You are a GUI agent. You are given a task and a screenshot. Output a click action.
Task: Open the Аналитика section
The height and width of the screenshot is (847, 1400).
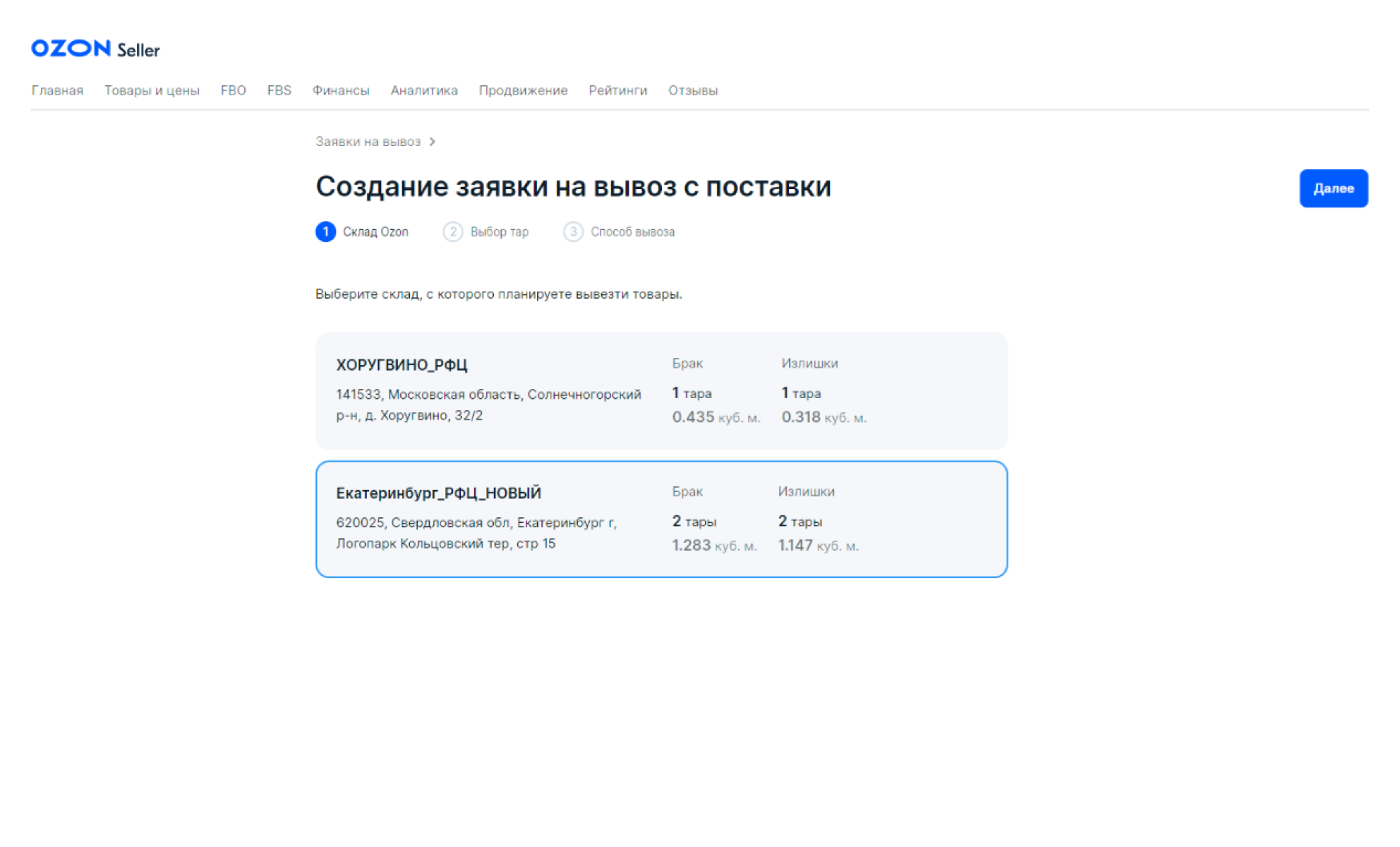pos(424,90)
